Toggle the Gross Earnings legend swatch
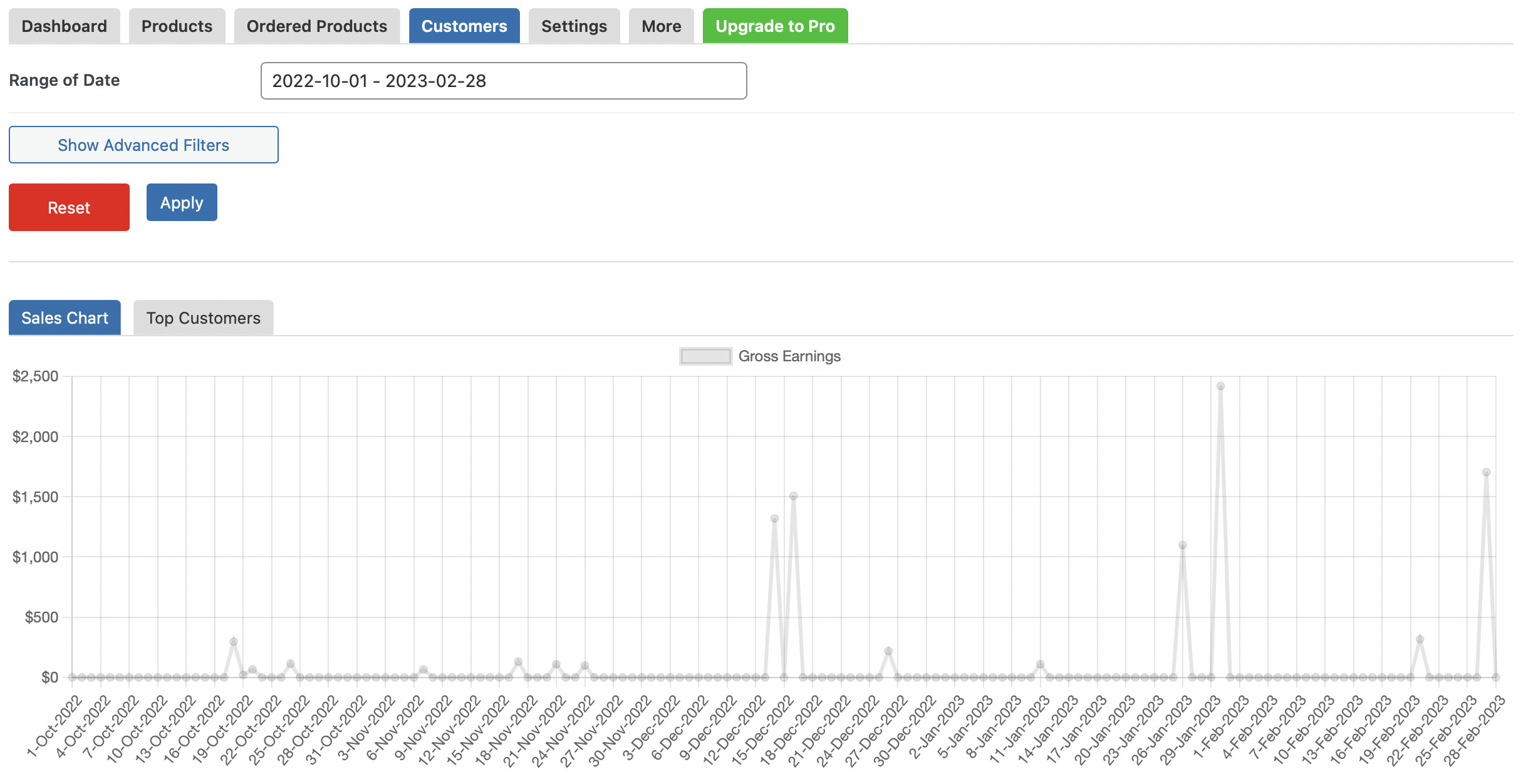This screenshot has width=1521, height=784. point(705,356)
